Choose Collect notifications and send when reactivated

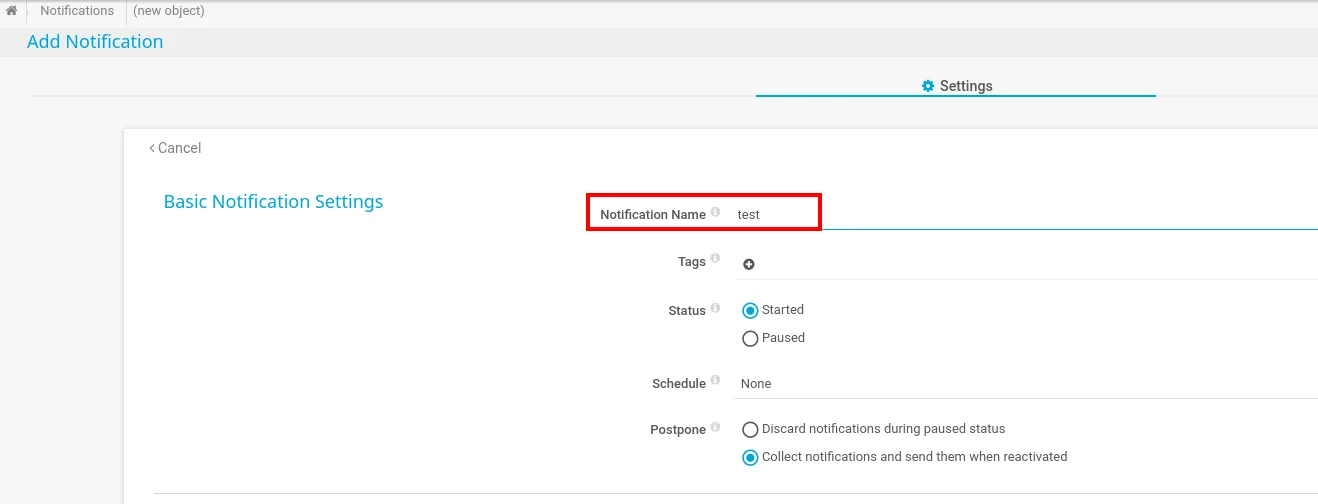(x=750, y=458)
